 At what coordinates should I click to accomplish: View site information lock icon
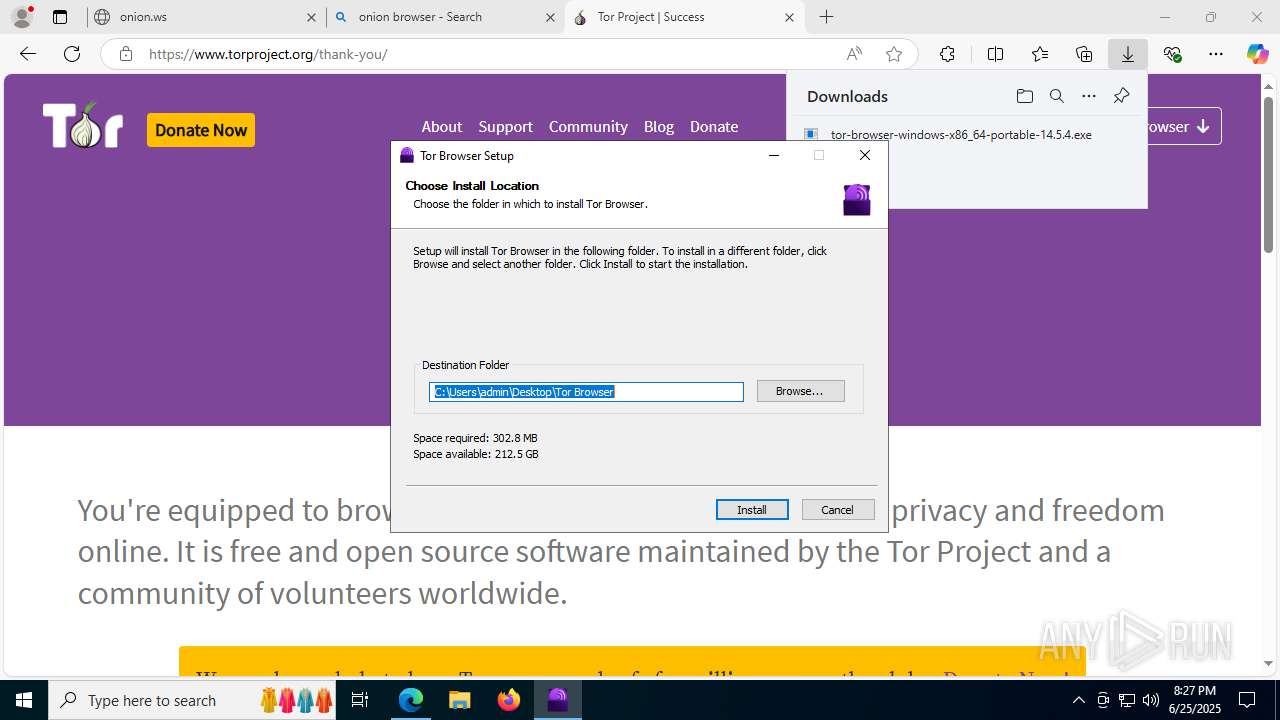click(x=126, y=54)
